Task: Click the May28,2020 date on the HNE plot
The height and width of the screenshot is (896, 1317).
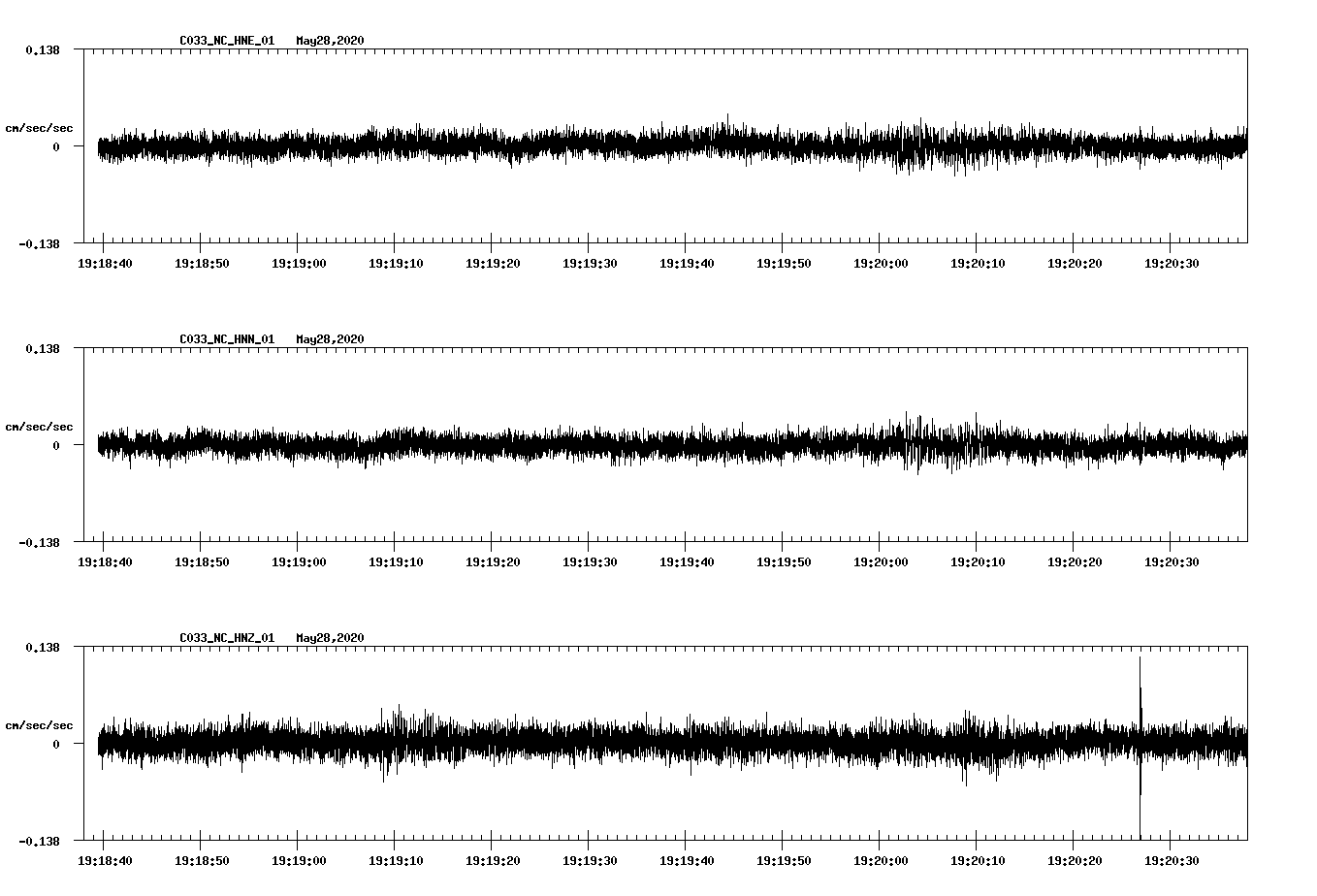Action: point(331,41)
